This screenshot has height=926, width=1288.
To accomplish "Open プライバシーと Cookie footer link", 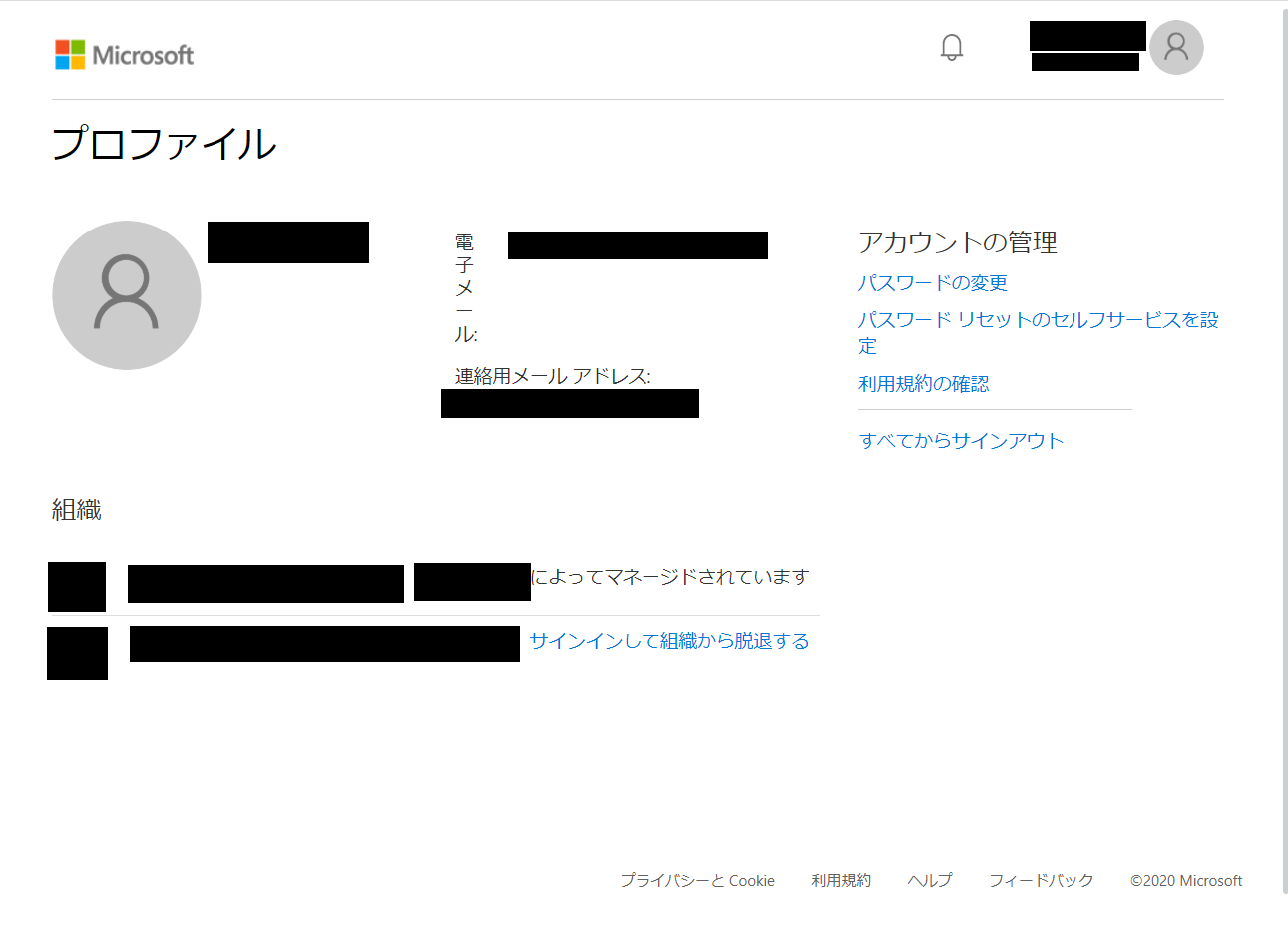I will click(x=697, y=880).
